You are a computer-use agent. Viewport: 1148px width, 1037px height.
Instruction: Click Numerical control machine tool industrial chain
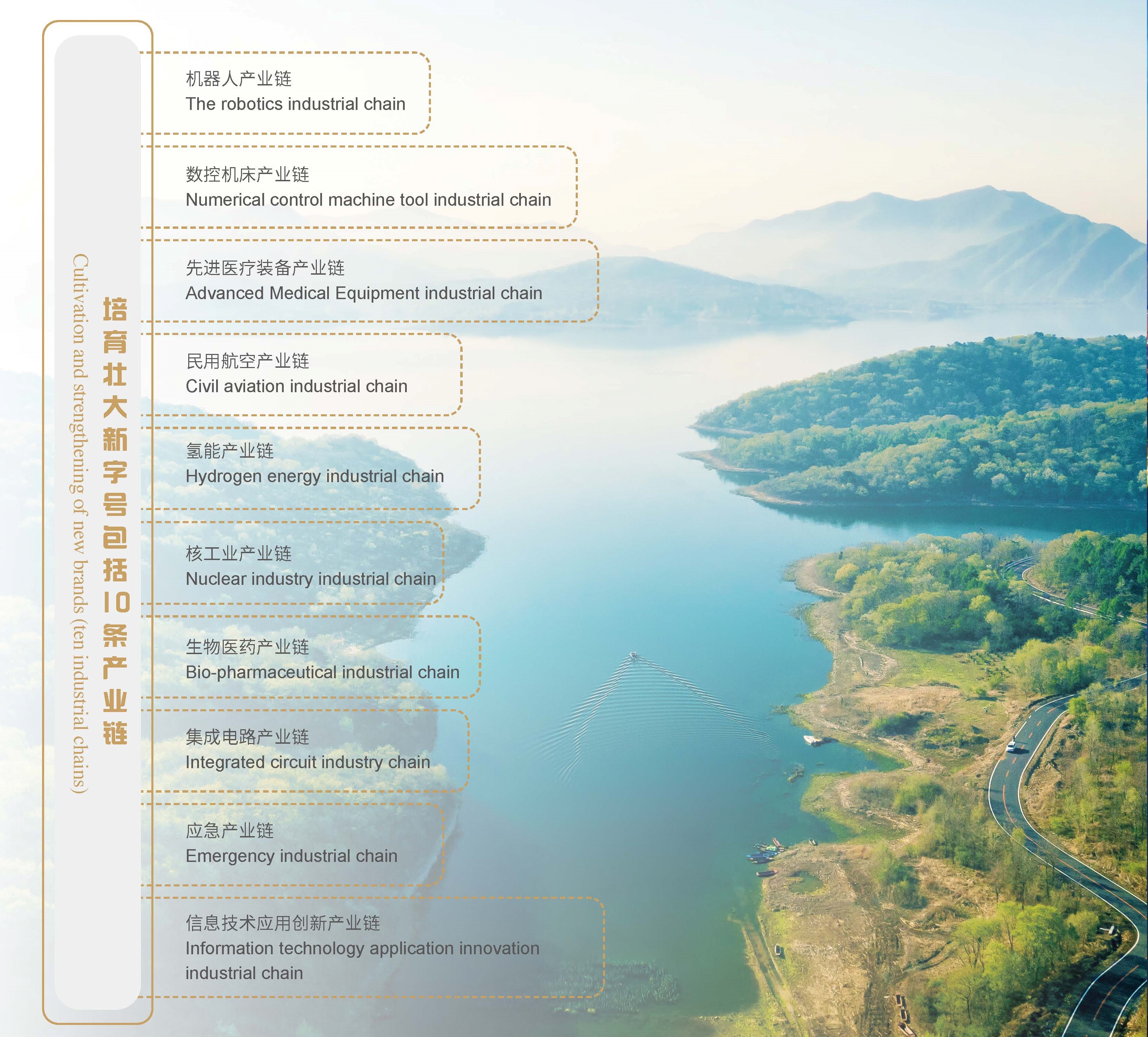368,200
